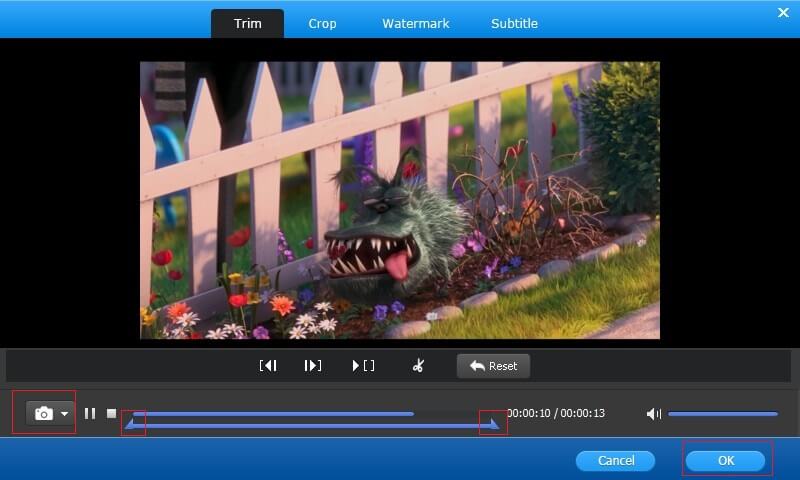800x480 pixels.
Task: Reset the trim settings
Action: [x=493, y=366]
